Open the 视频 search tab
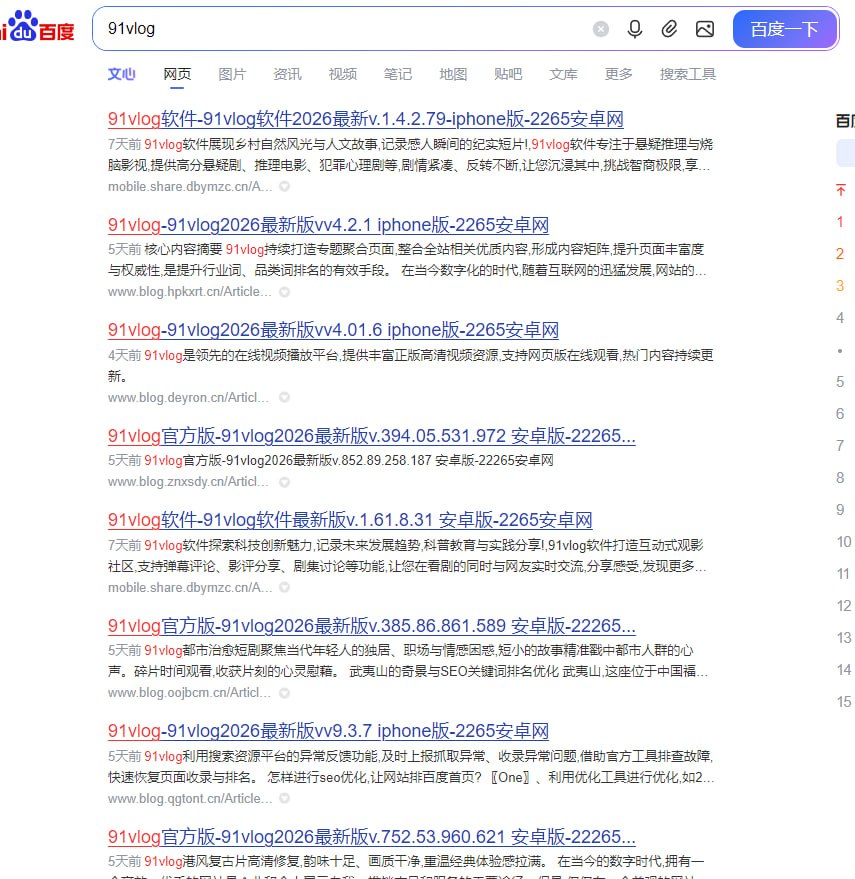Viewport: 855px width, 879px height. [x=343, y=74]
